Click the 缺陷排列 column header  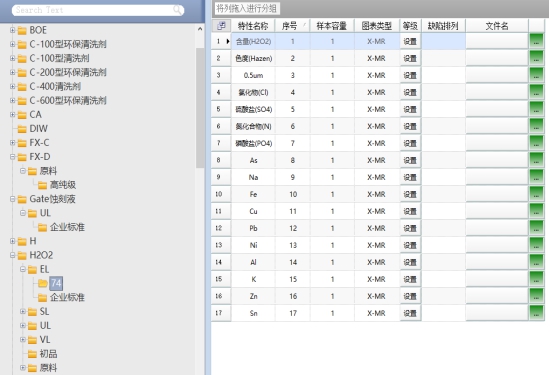point(443,26)
